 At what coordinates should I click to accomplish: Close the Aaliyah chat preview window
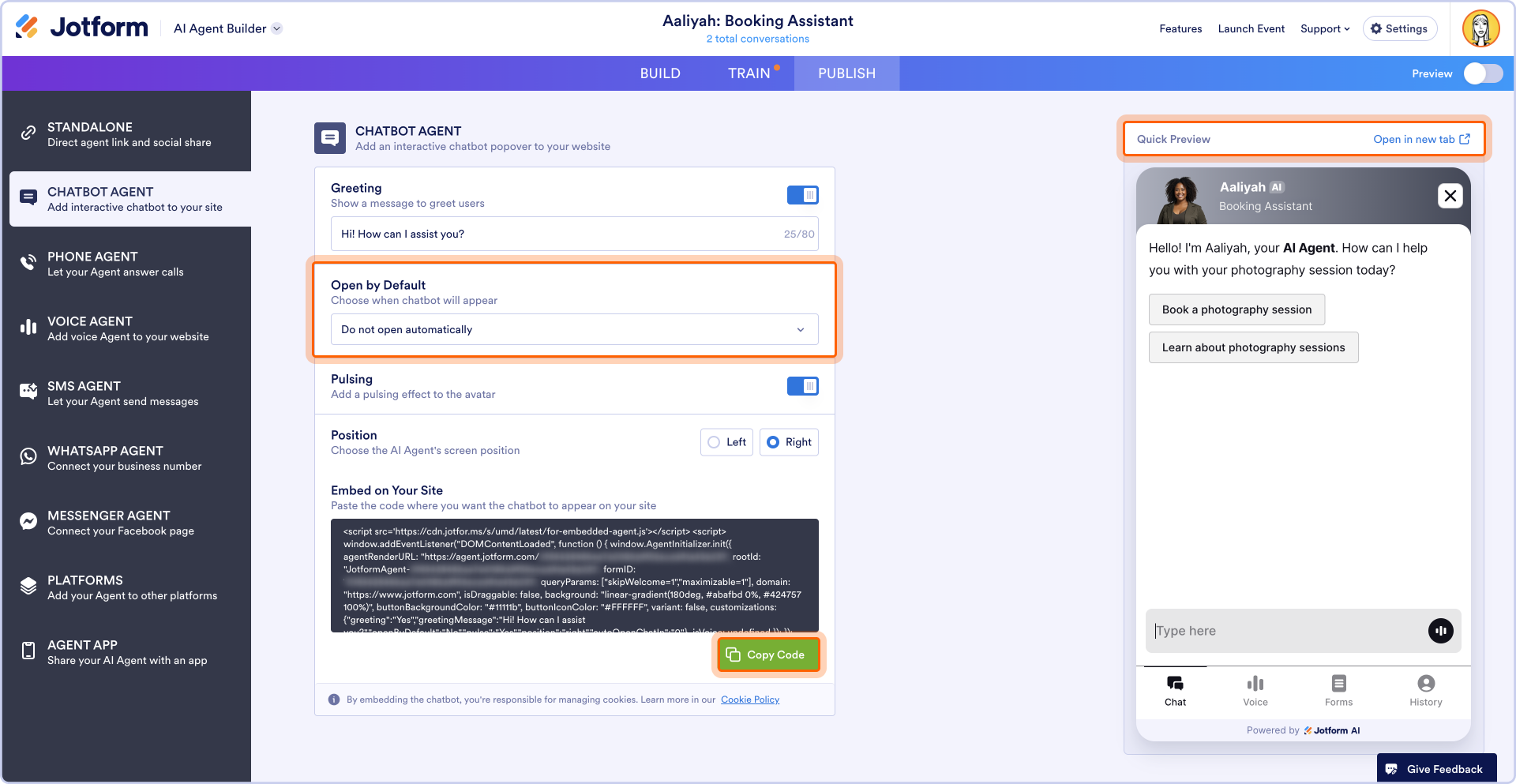(1450, 196)
